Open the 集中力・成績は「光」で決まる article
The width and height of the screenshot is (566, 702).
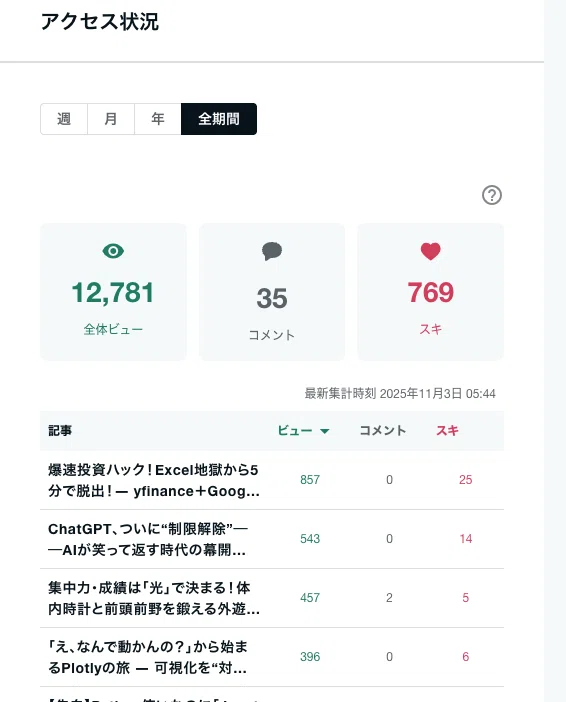154,598
